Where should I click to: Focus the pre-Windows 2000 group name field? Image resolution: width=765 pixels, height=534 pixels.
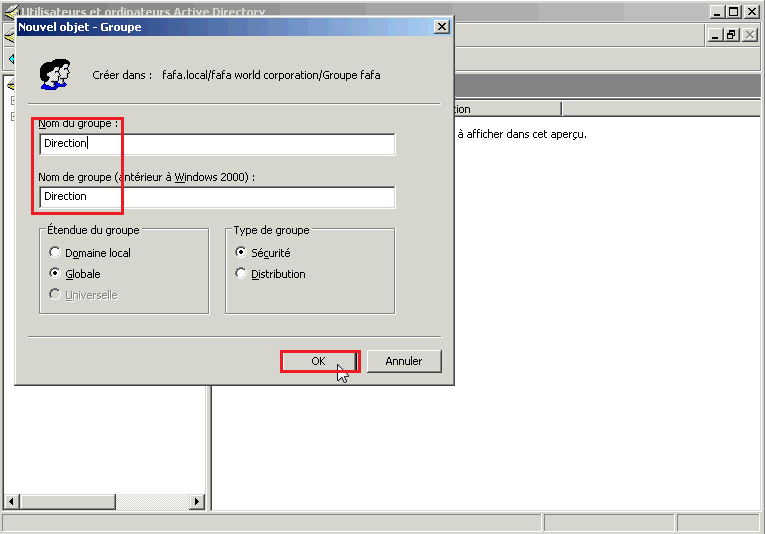[x=217, y=197]
